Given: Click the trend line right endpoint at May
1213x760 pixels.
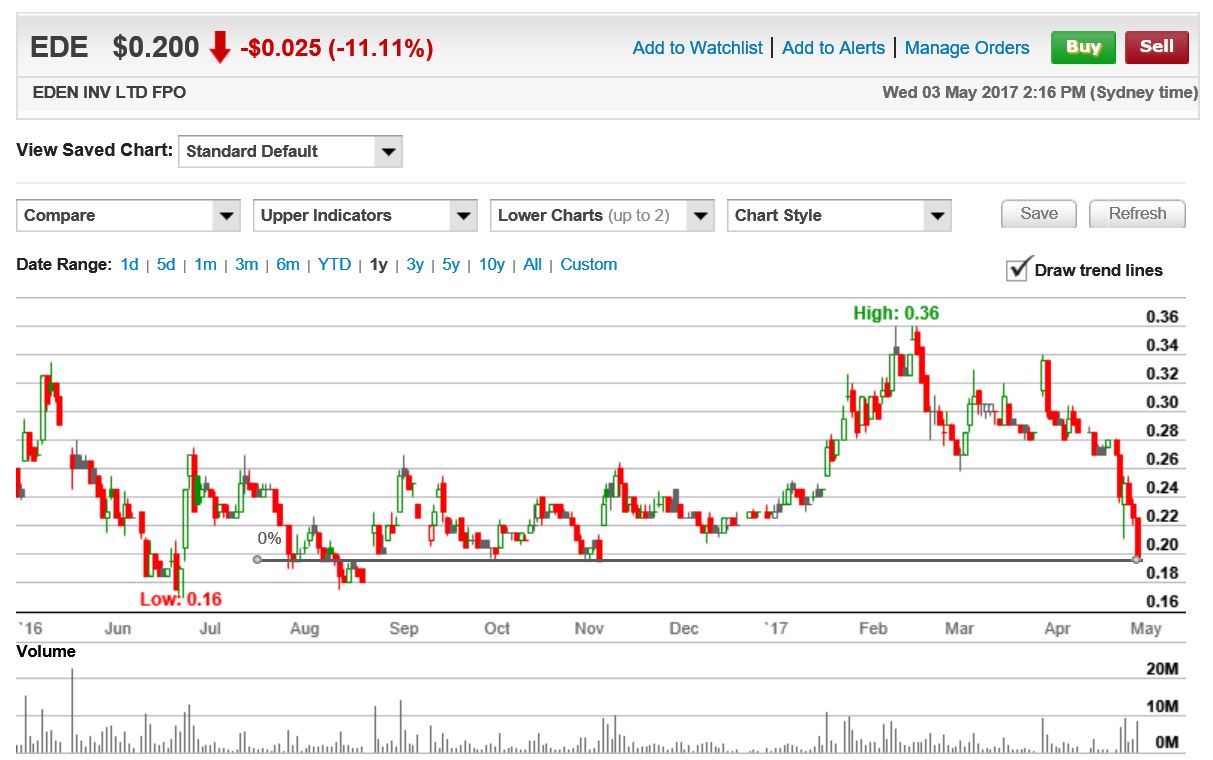Looking at the screenshot, I should pyautogui.click(x=1137, y=560).
